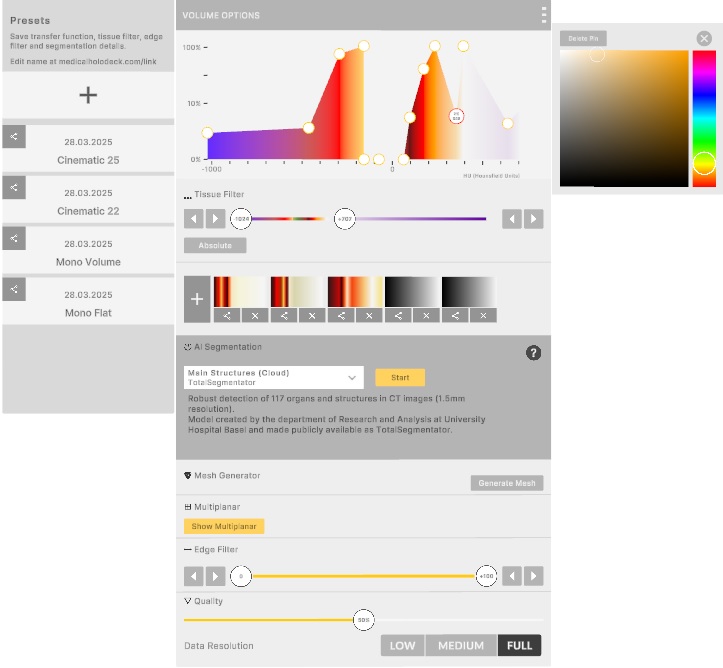Add a new transfer function gradient
The width and height of the screenshot is (723, 668).
(x=196, y=299)
